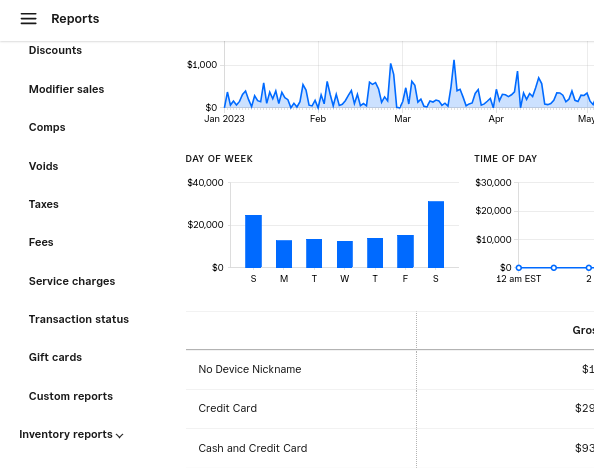The image size is (594, 468).
Task: Click the Jan 2023 label on sales timeline
Action: tap(224, 119)
